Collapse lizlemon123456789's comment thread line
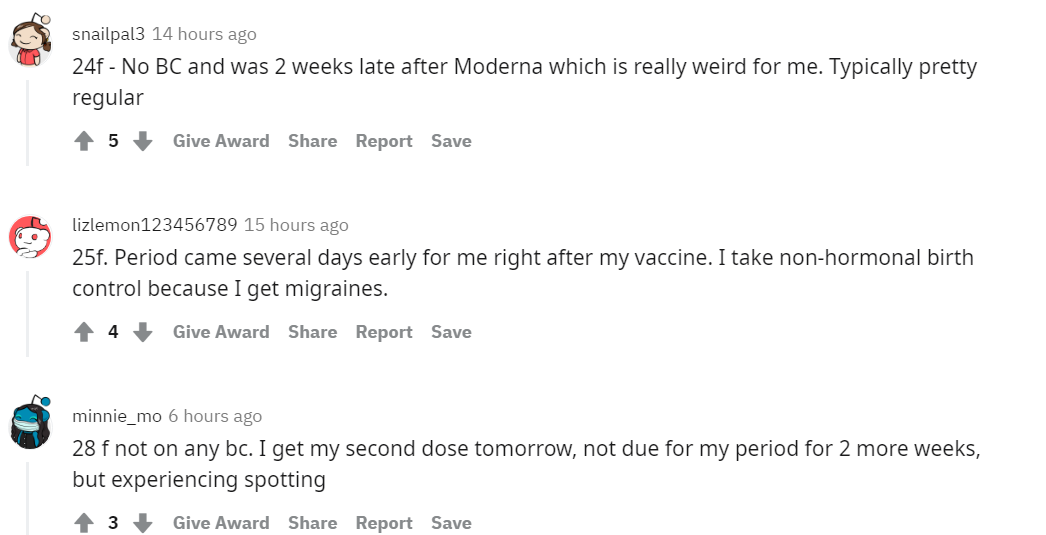Viewport: 1046px width, 535px height. coord(27,310)
